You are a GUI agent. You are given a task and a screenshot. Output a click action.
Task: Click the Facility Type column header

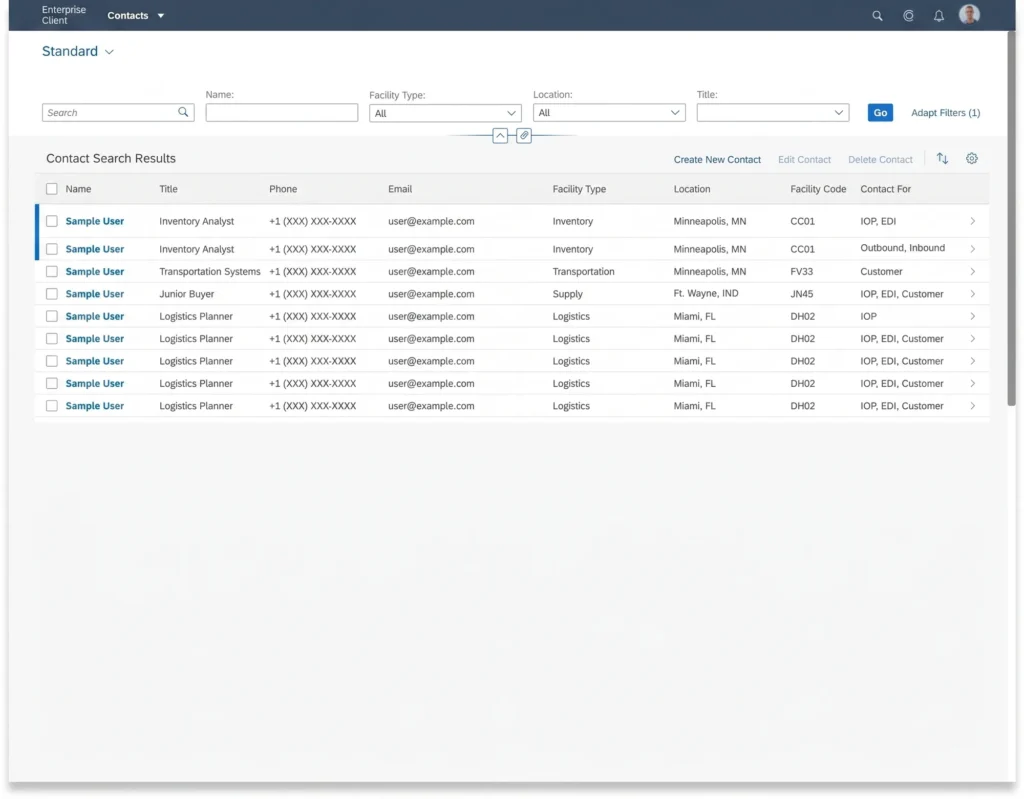[579, 189]
